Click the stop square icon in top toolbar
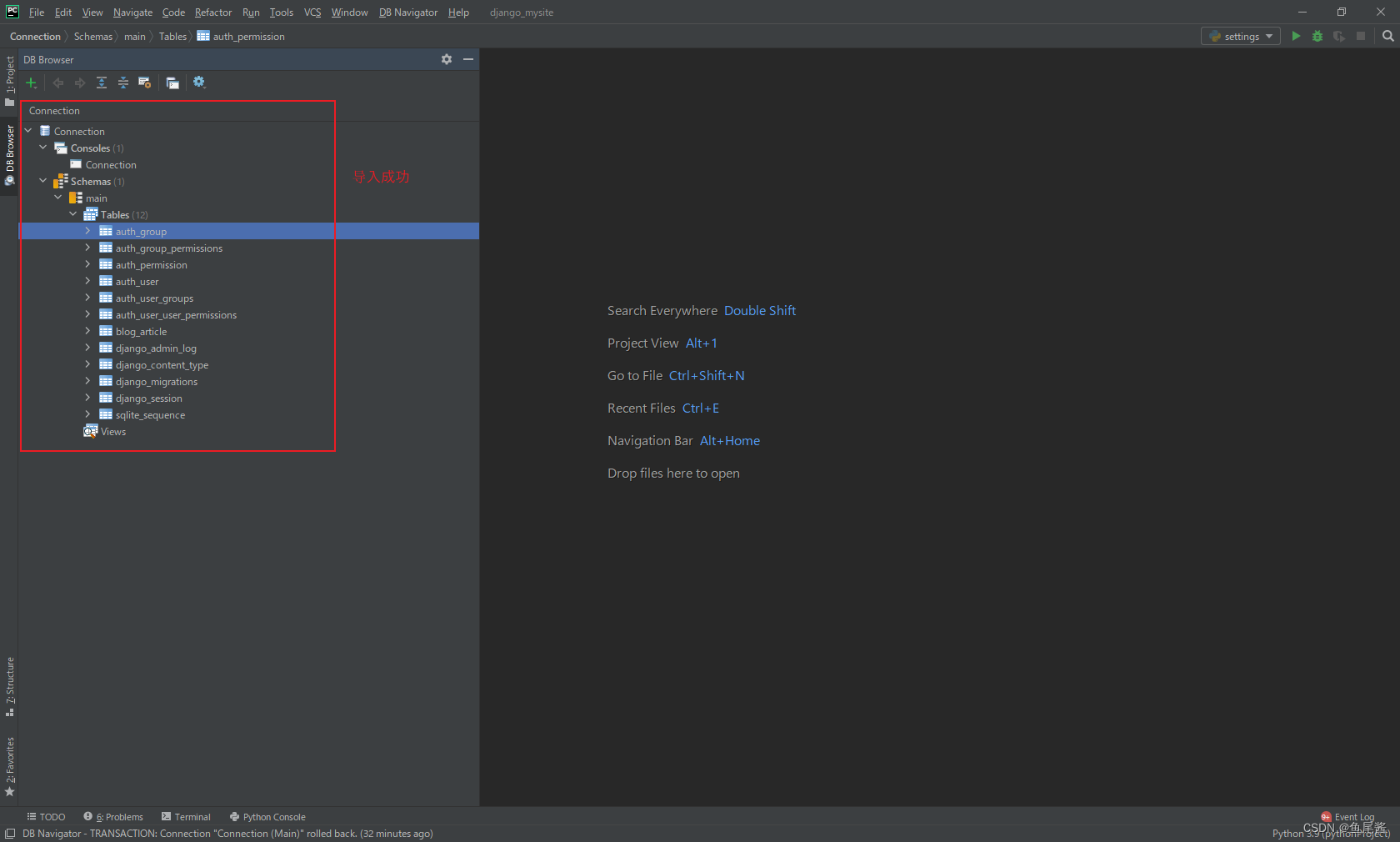The width and height of the screenshot is (1400, 842). pyautogui.click(x=1361, y=36)
